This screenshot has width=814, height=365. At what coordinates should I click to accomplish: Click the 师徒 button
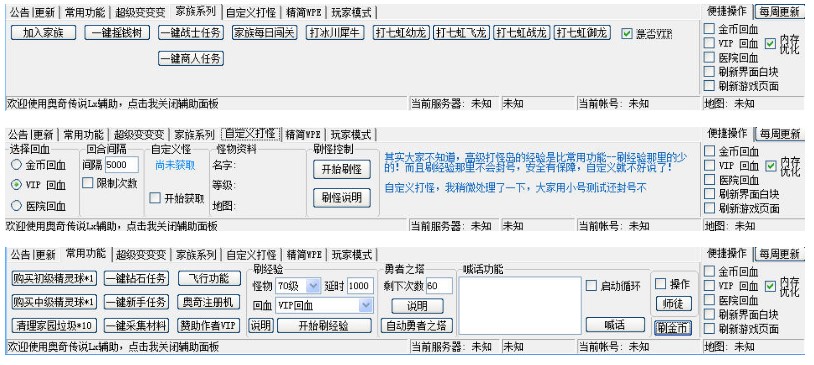pos(673,303)
